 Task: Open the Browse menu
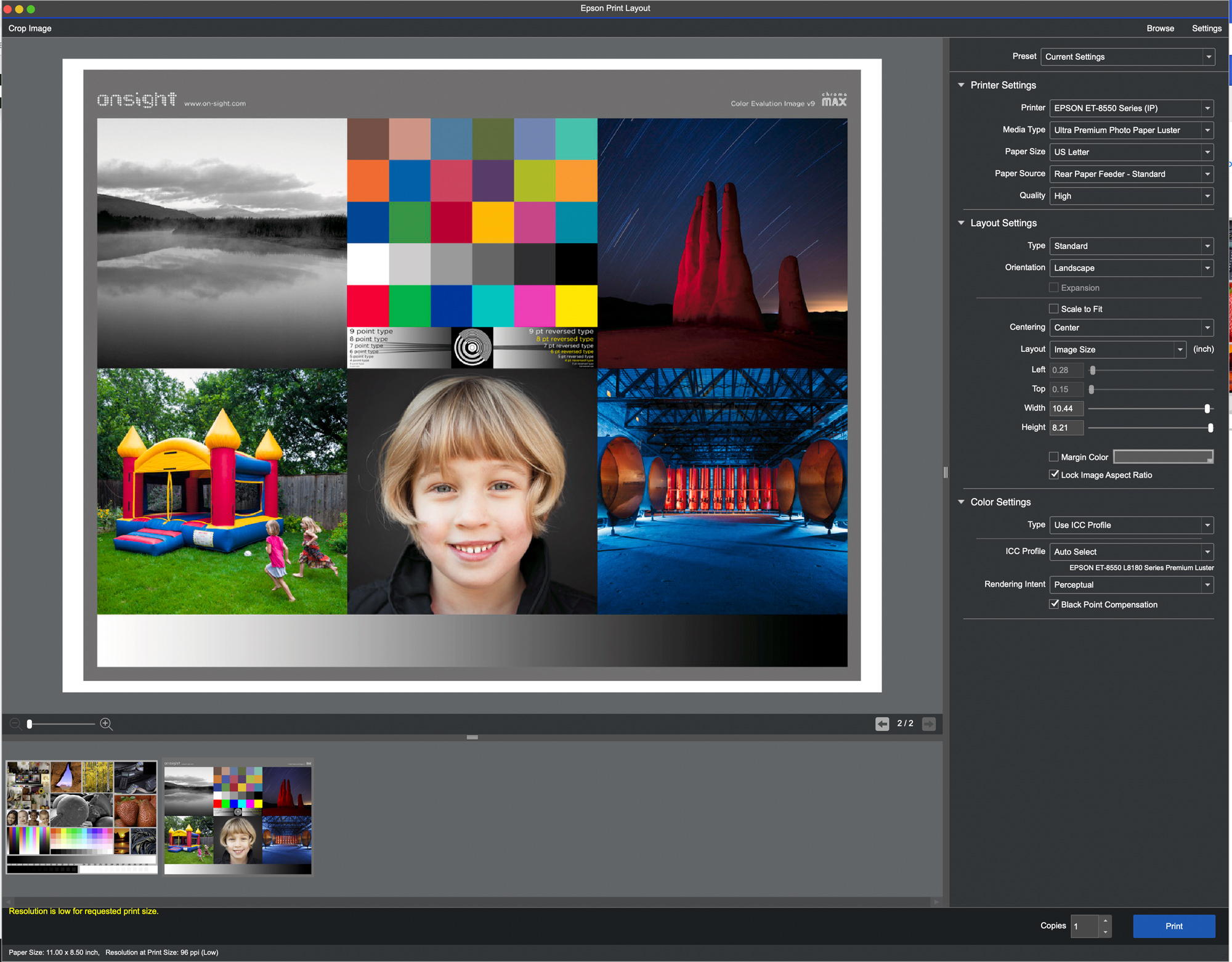coord(1161,28)
